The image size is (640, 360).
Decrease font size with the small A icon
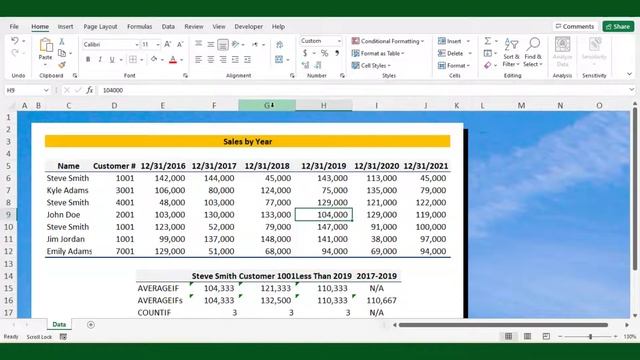[180, 44]
